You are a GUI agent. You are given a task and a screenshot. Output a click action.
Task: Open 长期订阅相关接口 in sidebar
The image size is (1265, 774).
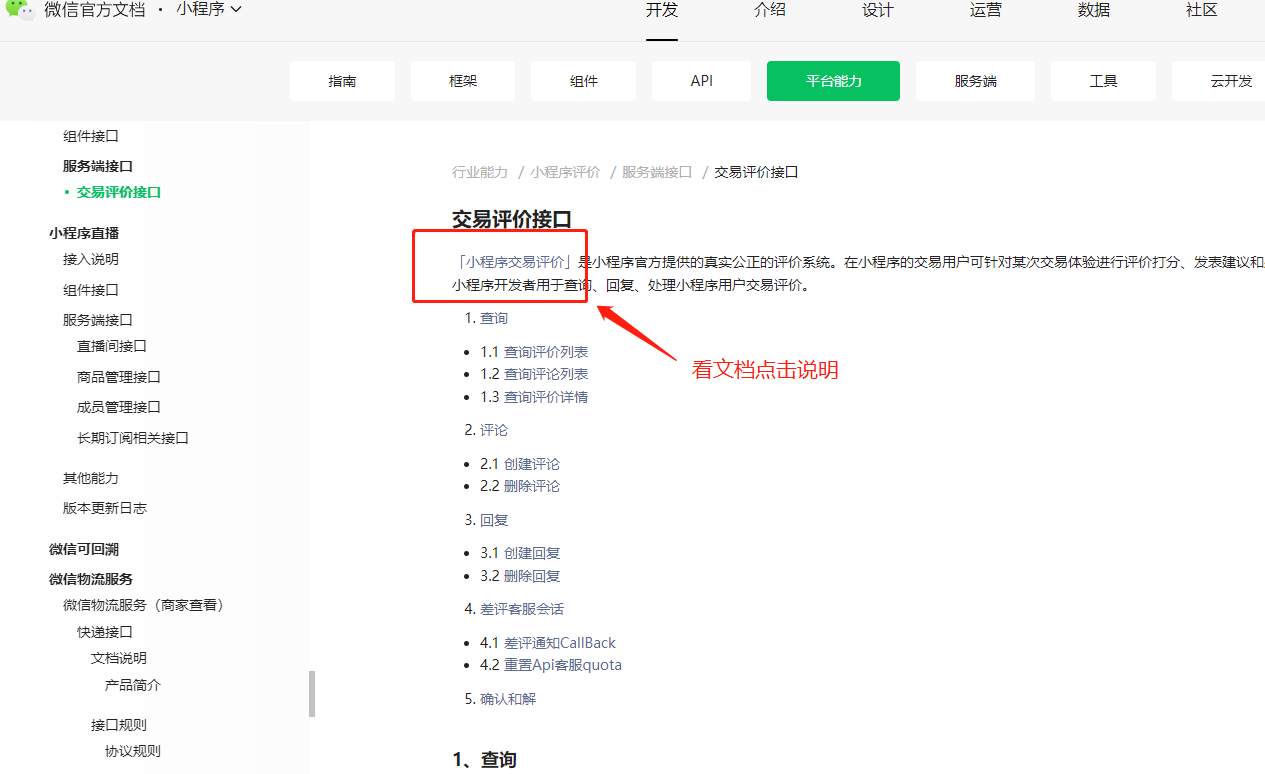[133, 438]
